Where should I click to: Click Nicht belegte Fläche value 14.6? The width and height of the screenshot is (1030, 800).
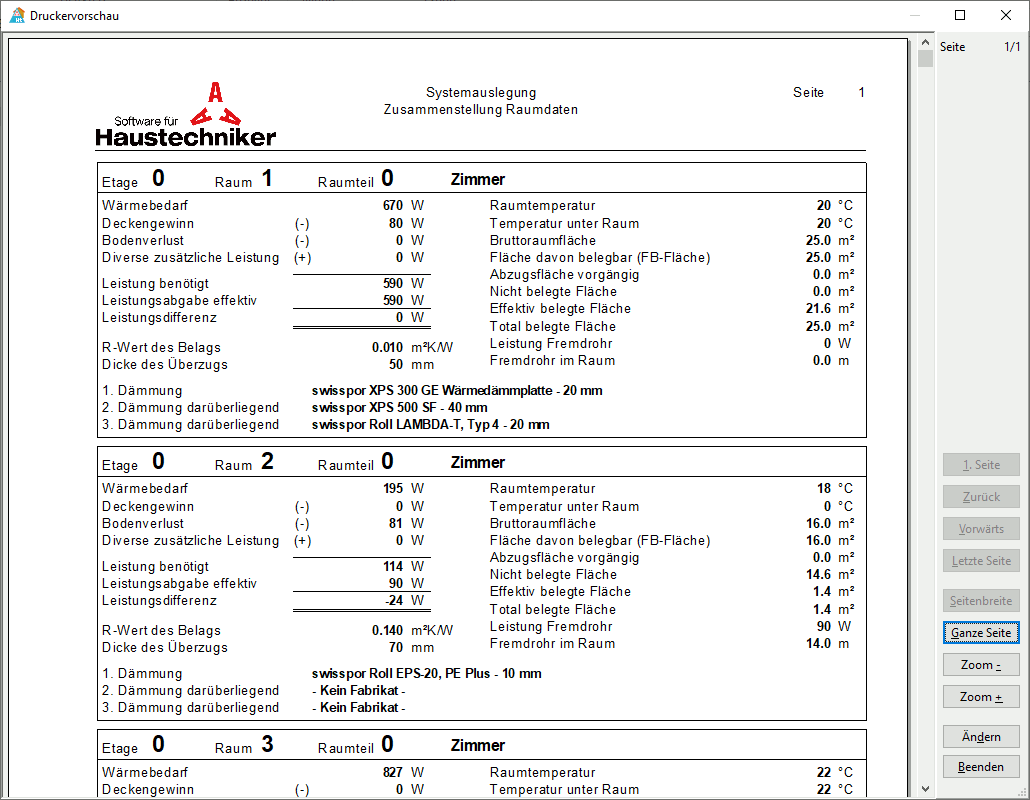[x=818, y=575]
